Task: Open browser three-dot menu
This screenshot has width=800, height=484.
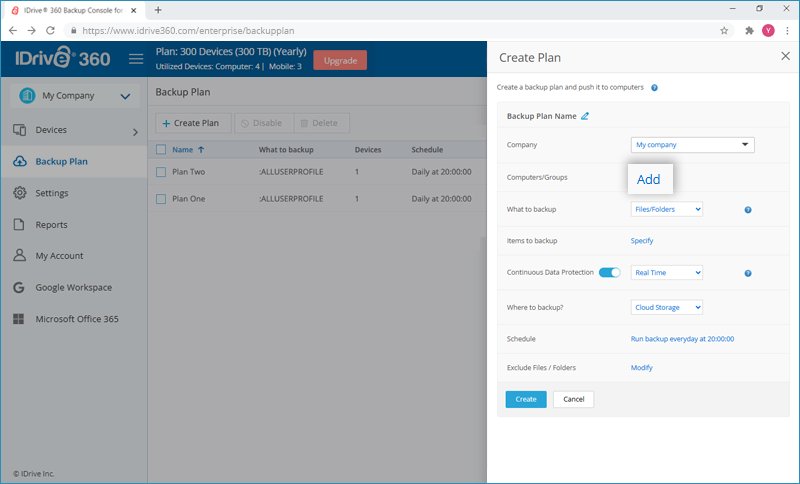Action: pos(787,31)
